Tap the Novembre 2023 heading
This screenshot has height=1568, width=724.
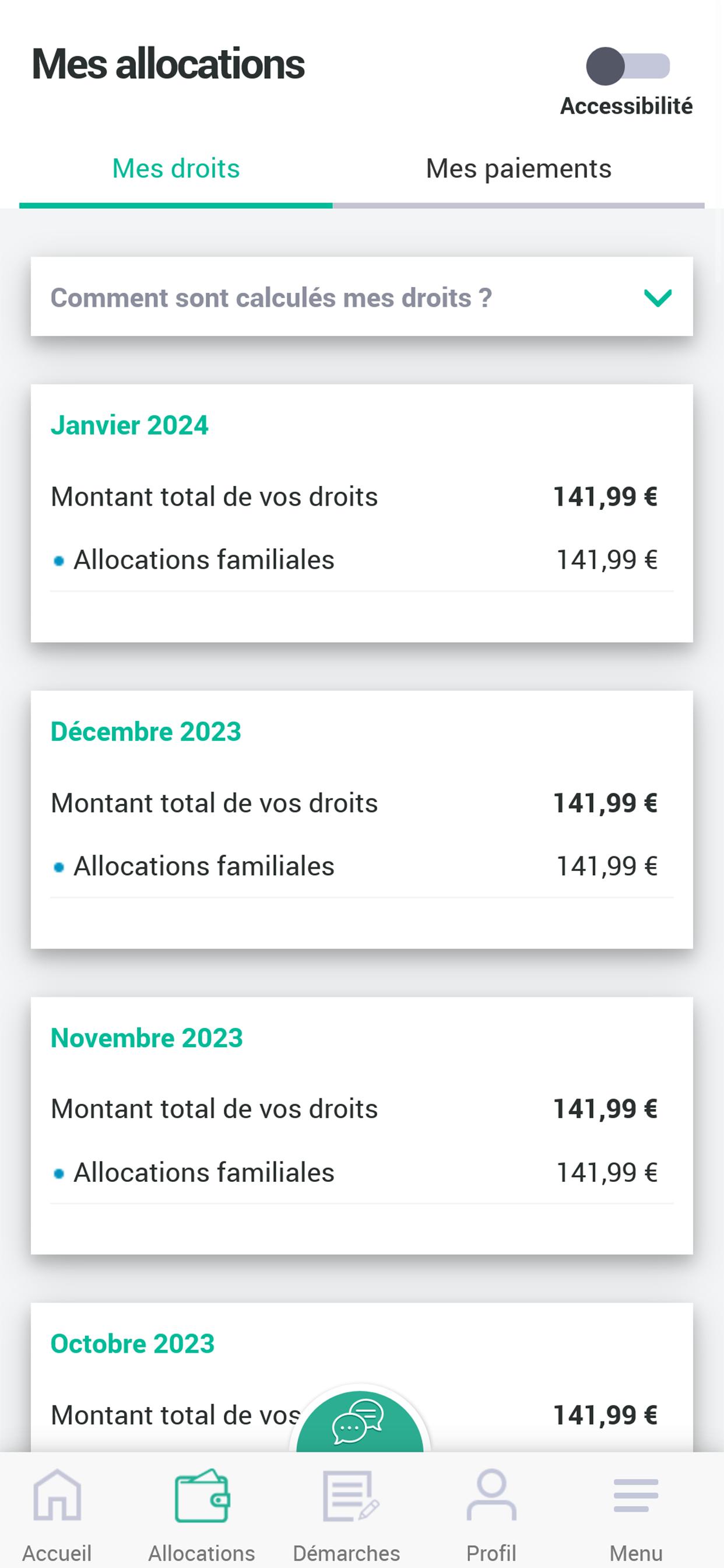pos(147,1038)
